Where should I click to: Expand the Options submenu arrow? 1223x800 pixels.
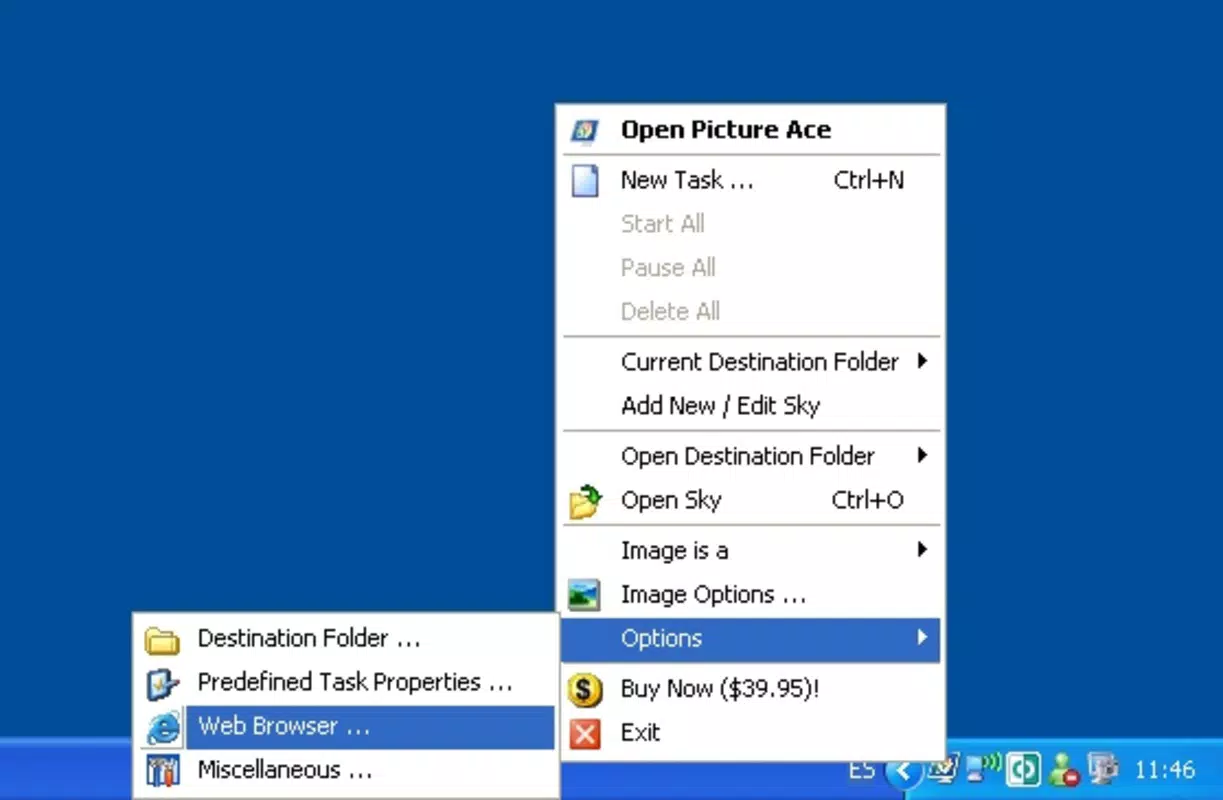(x=922, y=638)
